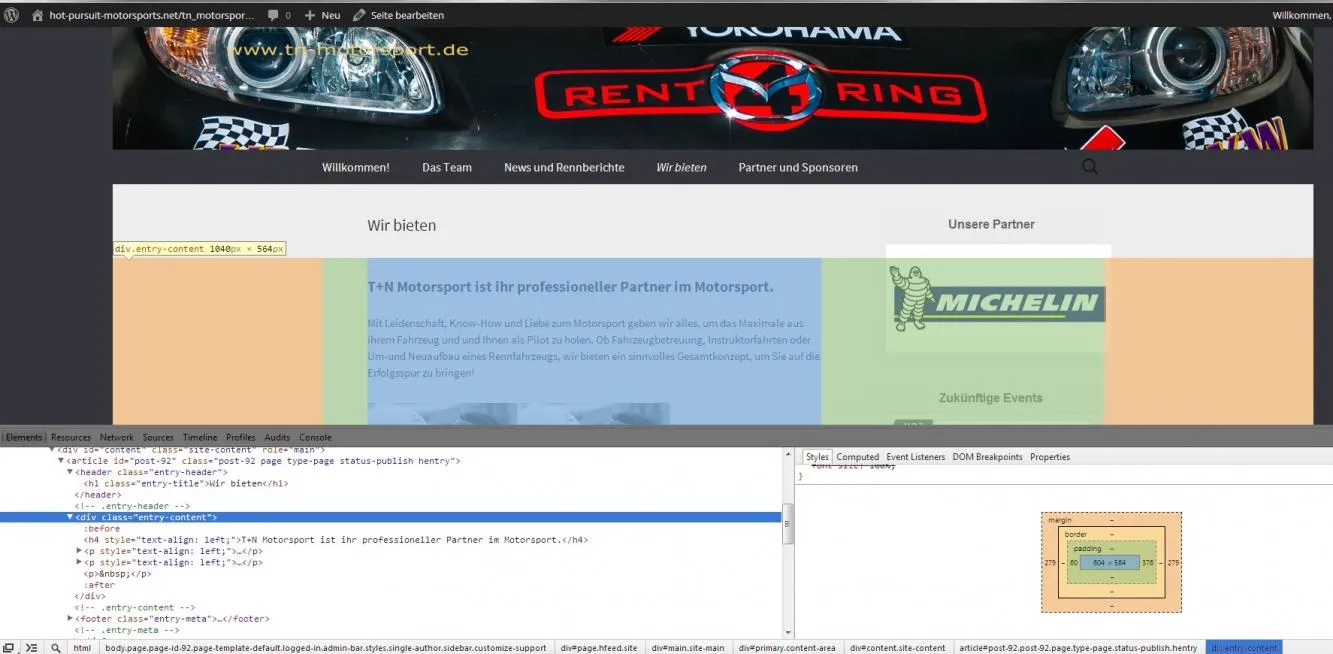Click the 'Wir bieten' page heading
This screenshot has width=1333, height=654.
[401, 226]
